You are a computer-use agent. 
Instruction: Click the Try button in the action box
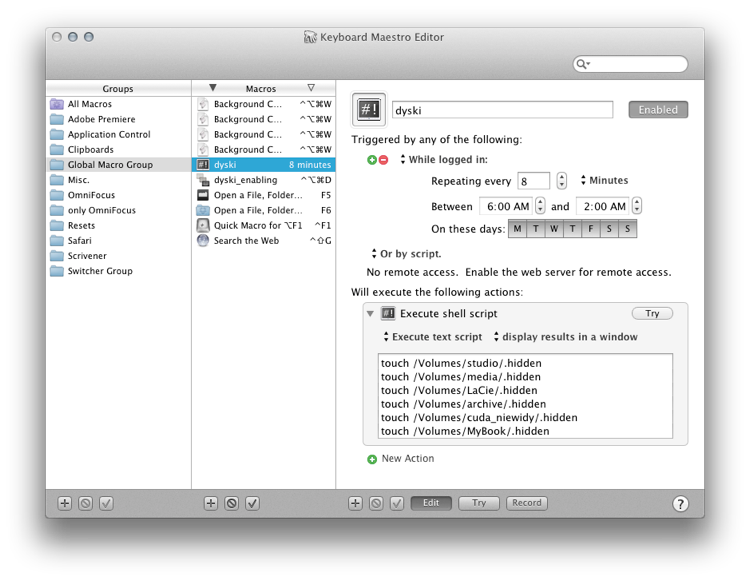click(x=652, y=313)
